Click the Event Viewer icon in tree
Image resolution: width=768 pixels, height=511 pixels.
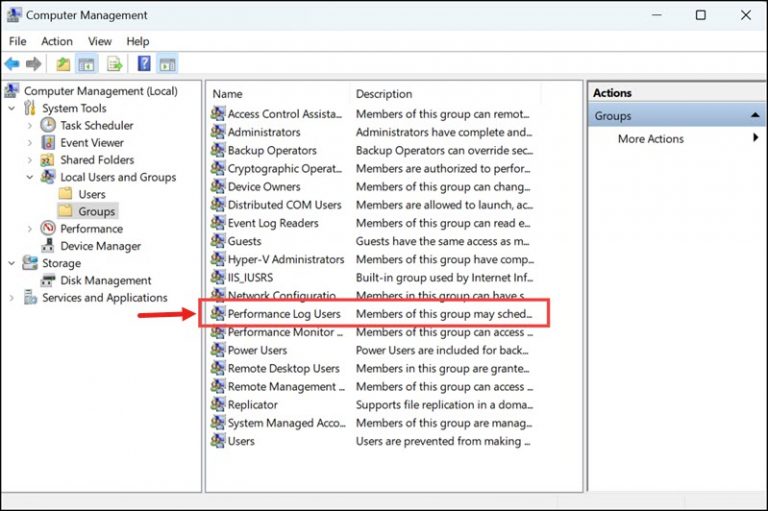coord(48,143)
